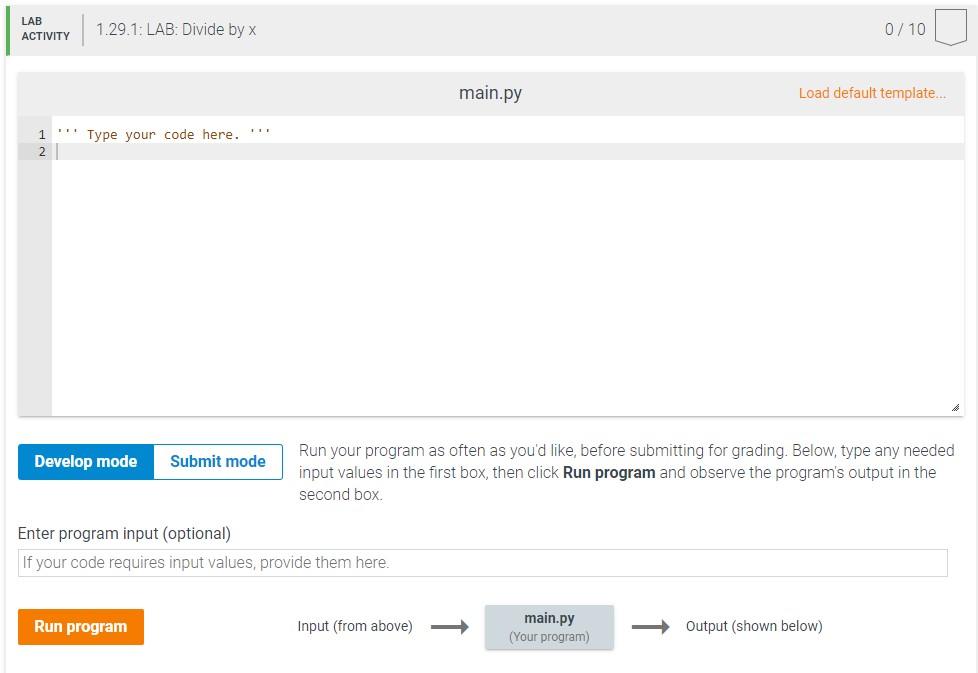Click 'Enter program input (optional)' label
Image resolution: width=978 pixels, height=673 pixels.
[x=124, y=534]
